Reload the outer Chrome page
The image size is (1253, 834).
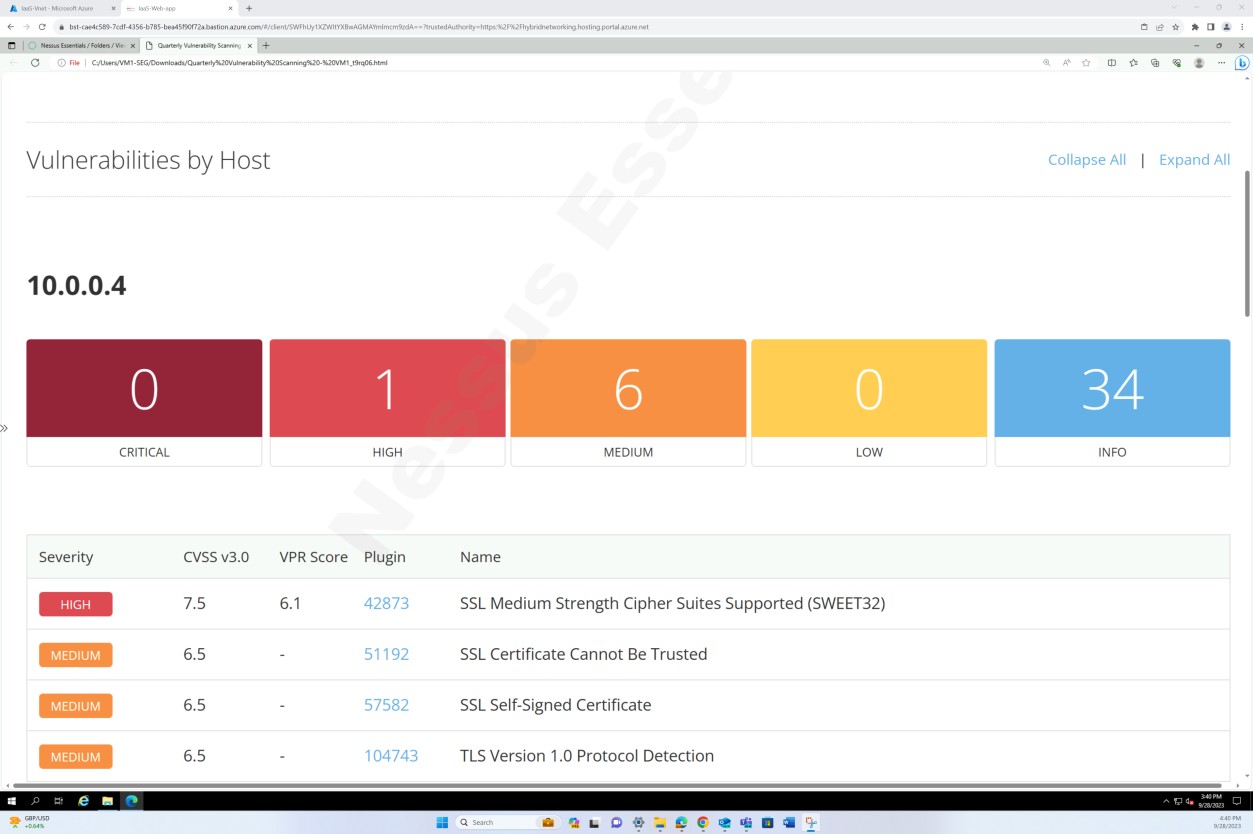point(40,27)
